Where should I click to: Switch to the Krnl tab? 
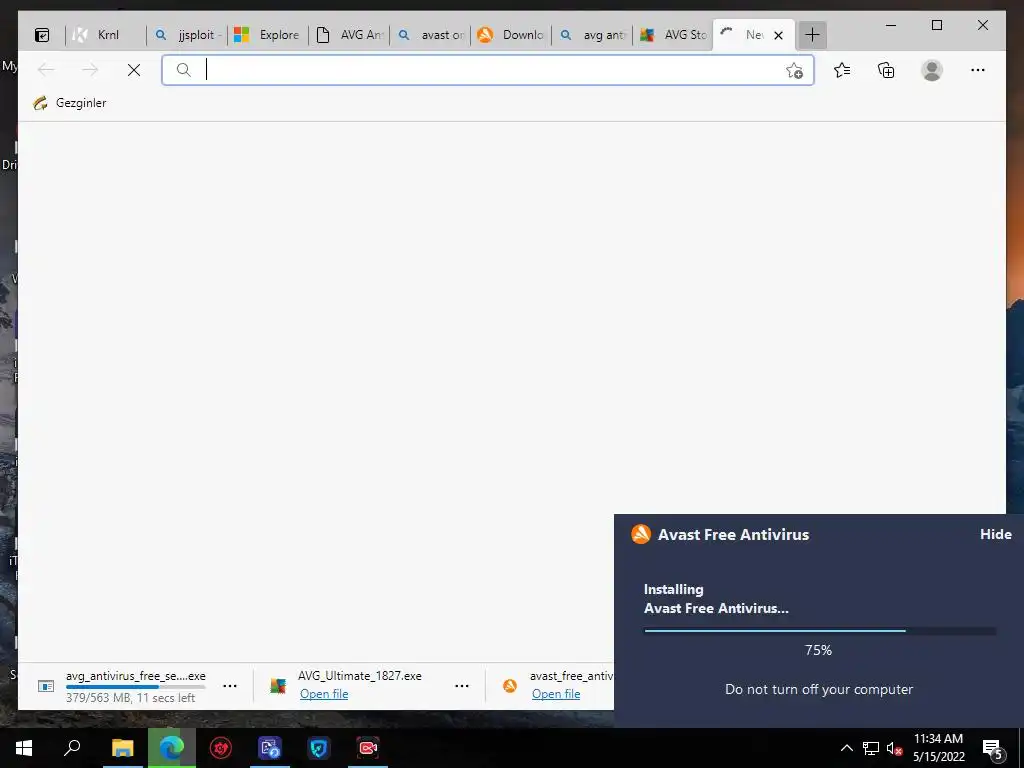point(104,35)
